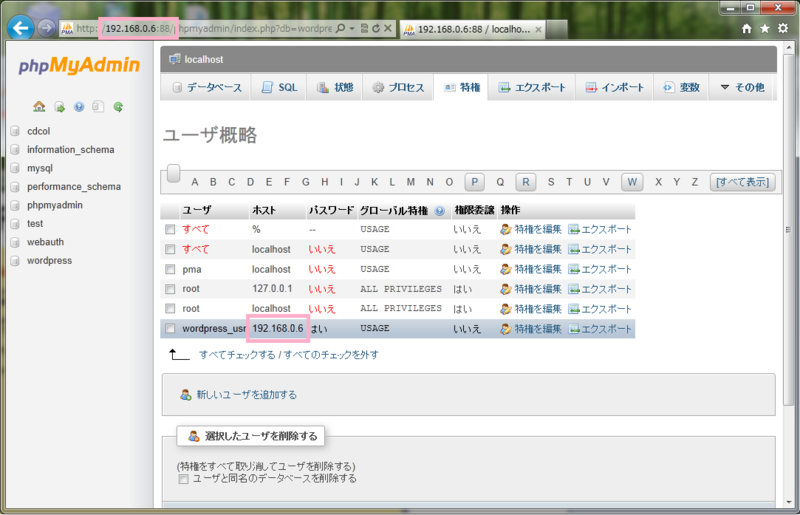Open the phpMyAdmin home icon
This screenshot has height=515, width=800.
[x=39, y=107]
